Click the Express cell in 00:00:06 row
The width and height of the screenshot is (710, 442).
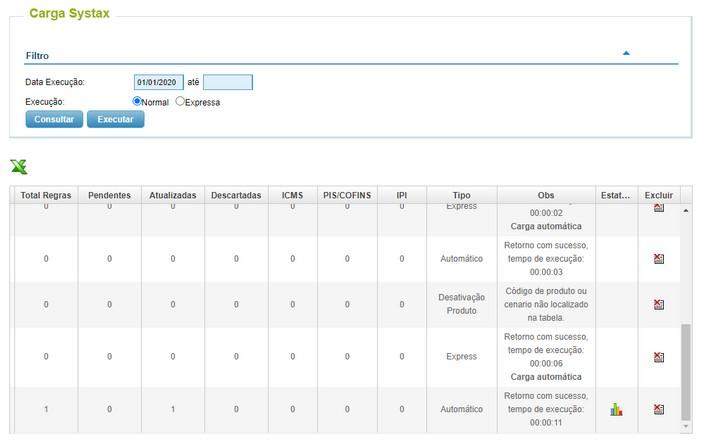[x=461, y=357]
